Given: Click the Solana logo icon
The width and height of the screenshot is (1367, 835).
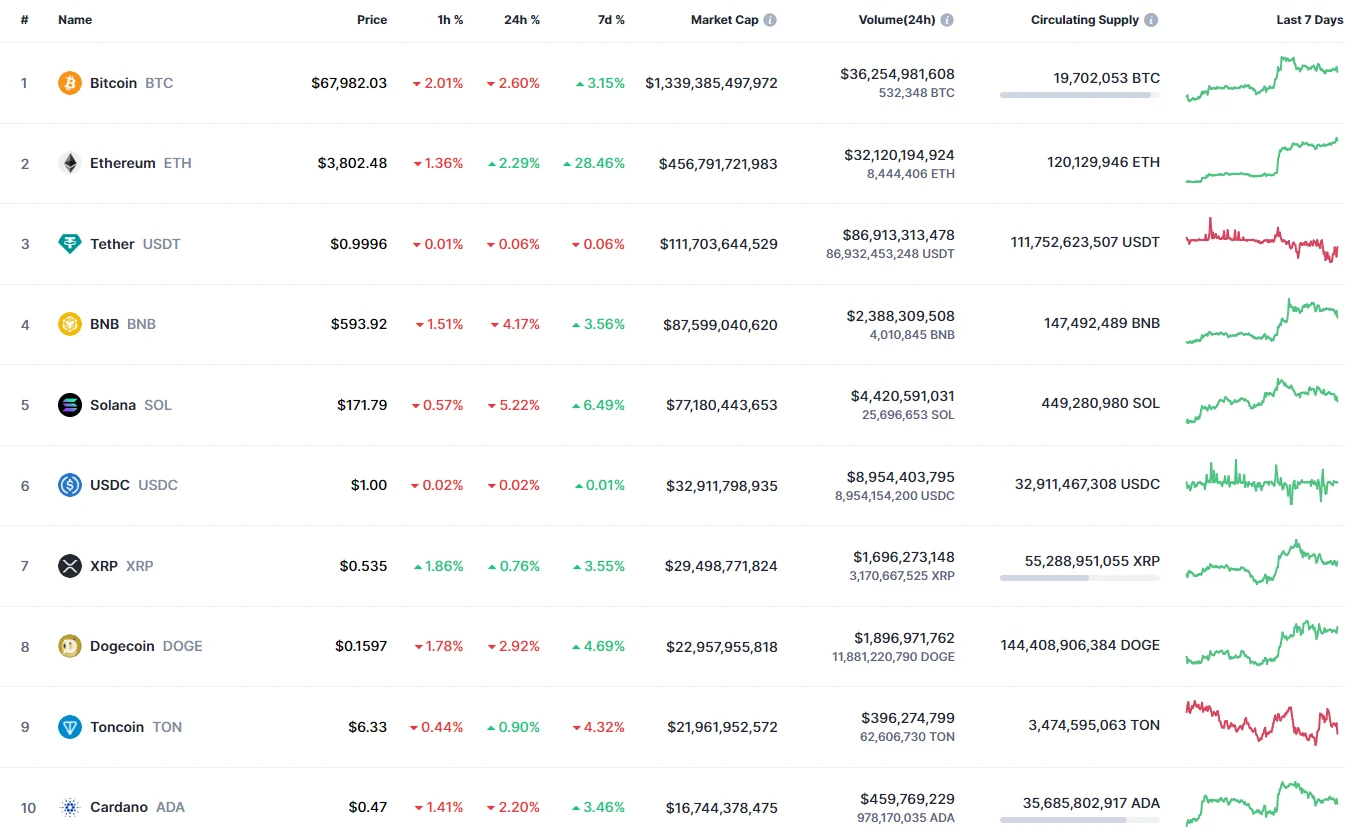Looking at the screenshot, I should [x=70, y=405].
